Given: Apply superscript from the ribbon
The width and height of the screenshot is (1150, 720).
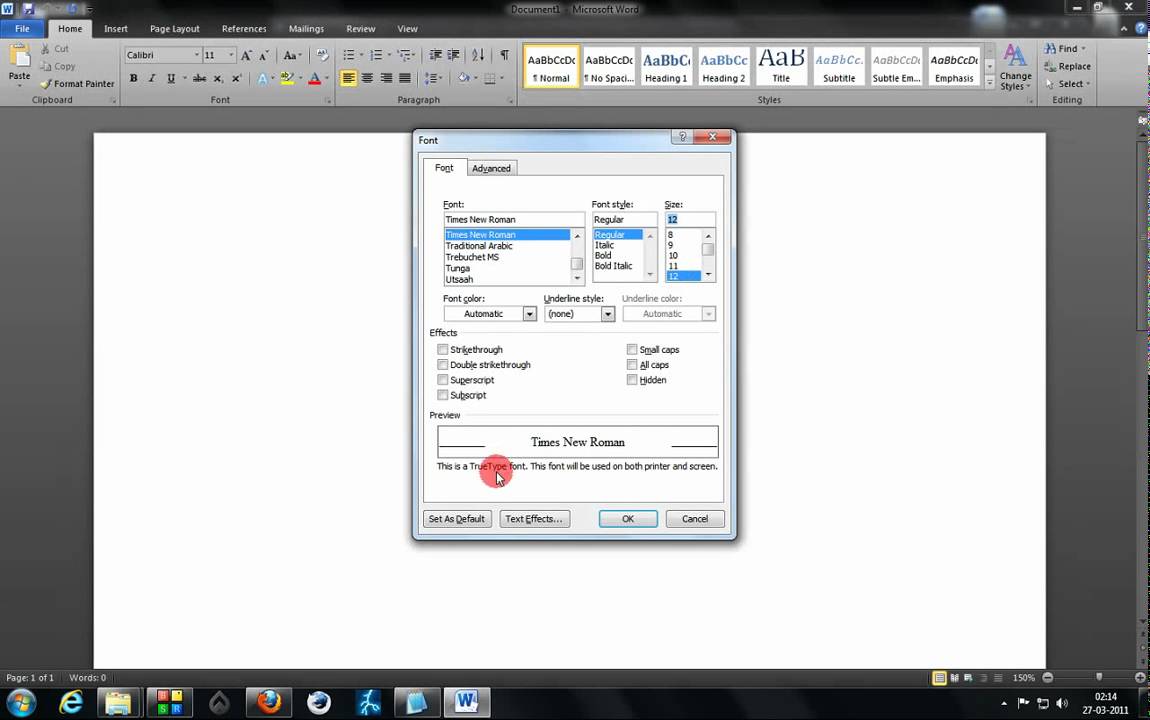Looking at the screenshot, I should [x=236, y=78].
